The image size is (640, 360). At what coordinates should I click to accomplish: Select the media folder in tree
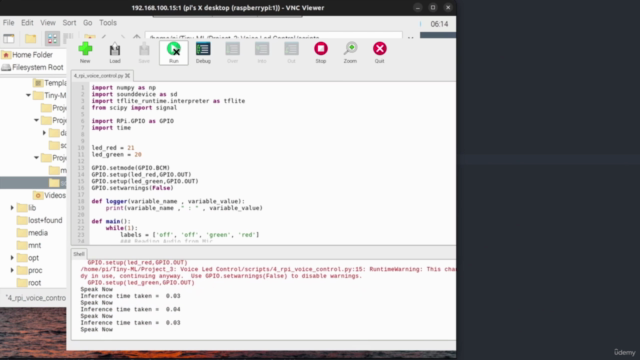(x=32, y=233)
